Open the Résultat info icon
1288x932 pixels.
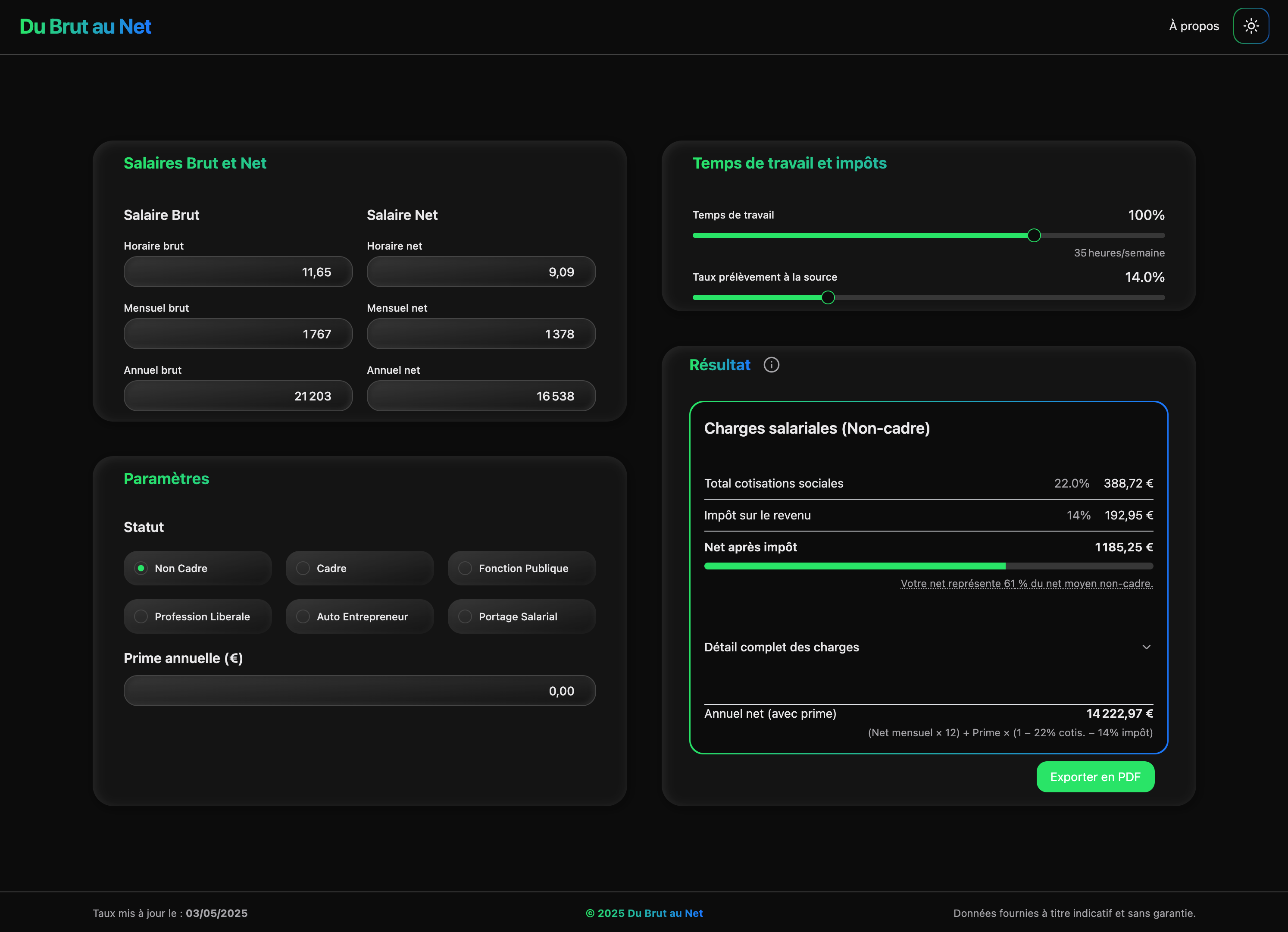(x=771, y=365)
